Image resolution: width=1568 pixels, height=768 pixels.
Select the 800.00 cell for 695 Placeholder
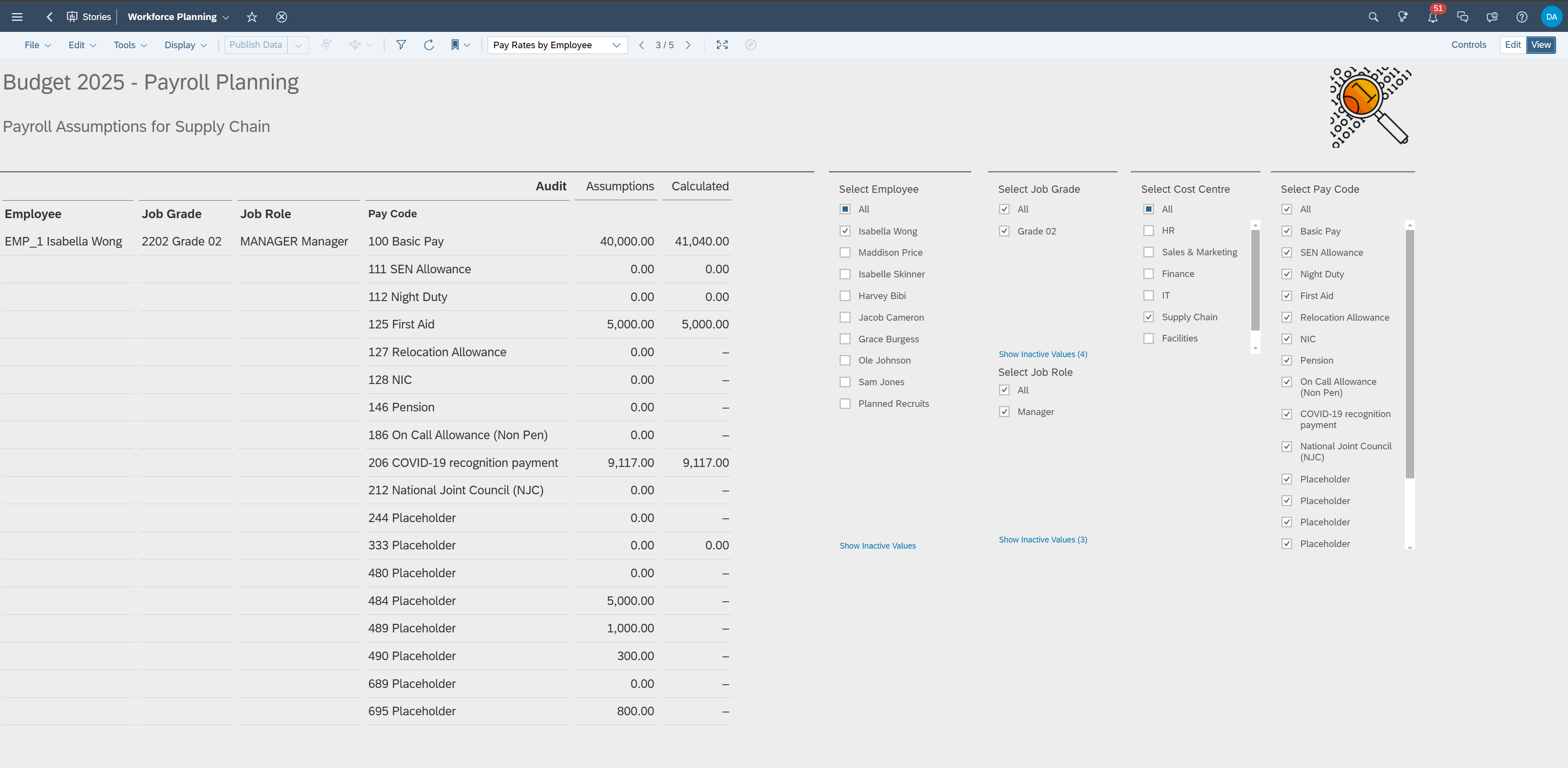(615, 711)
